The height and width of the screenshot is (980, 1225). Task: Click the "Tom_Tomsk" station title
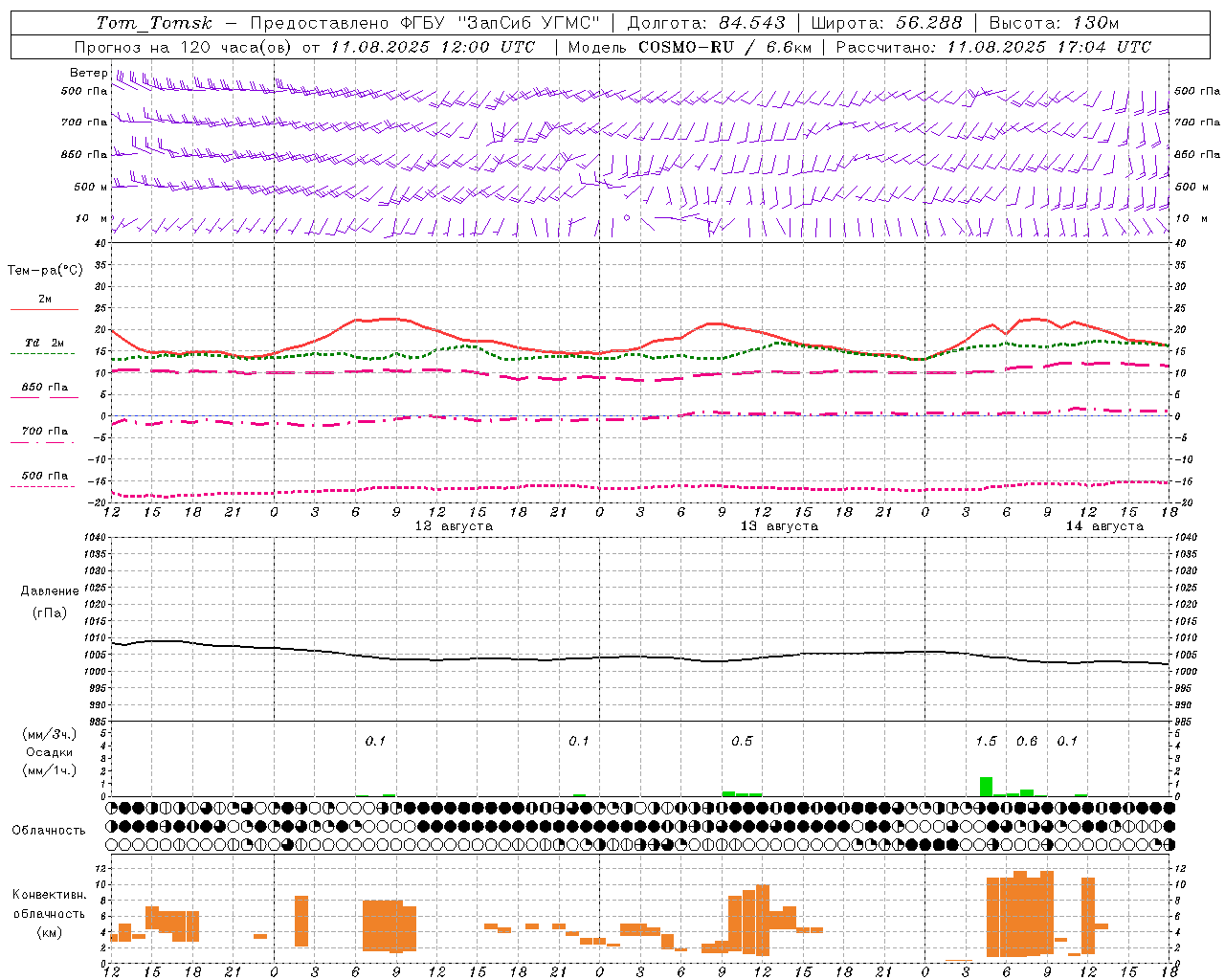(154, 23)
